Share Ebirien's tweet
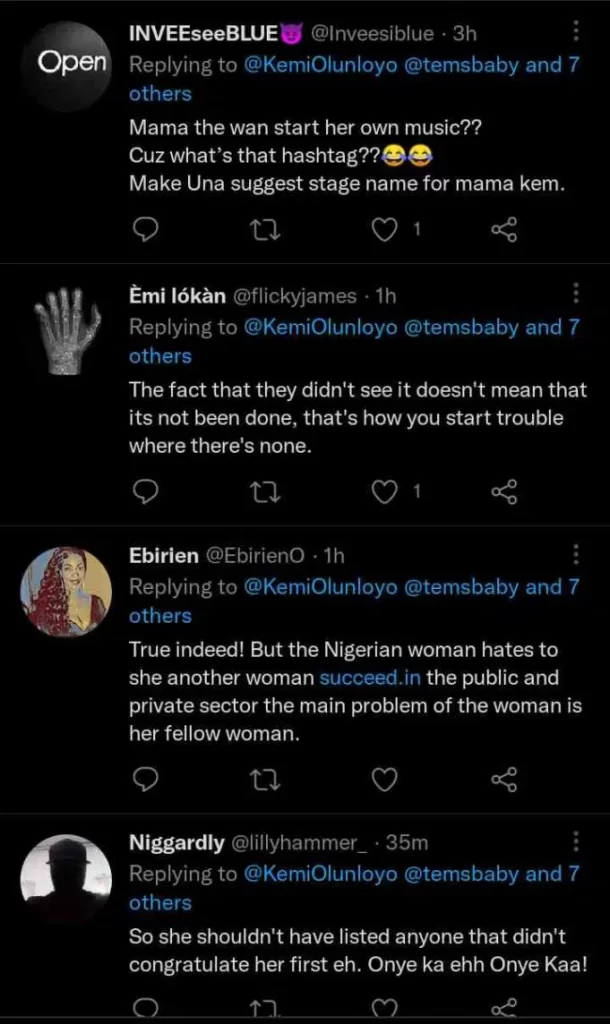The height and width of the screenshot is (1024, 610). point(504,778)
